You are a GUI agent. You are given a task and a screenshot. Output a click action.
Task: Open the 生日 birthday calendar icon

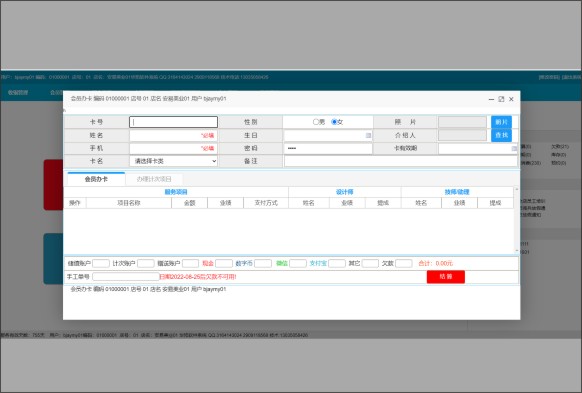pos(368,135)
